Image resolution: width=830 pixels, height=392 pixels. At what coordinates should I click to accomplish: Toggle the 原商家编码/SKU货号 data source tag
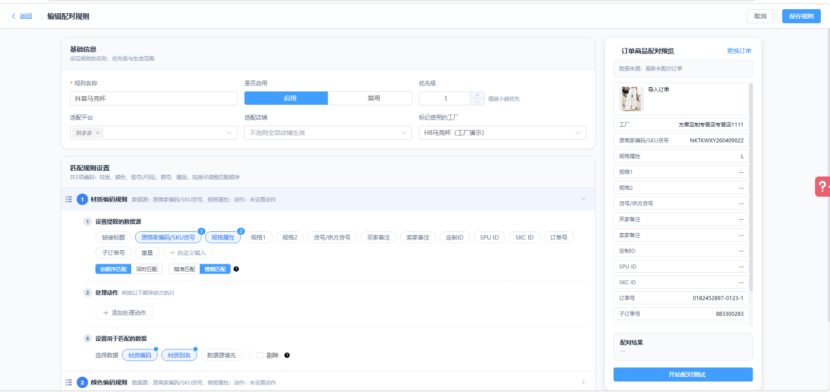click(168, 238)
